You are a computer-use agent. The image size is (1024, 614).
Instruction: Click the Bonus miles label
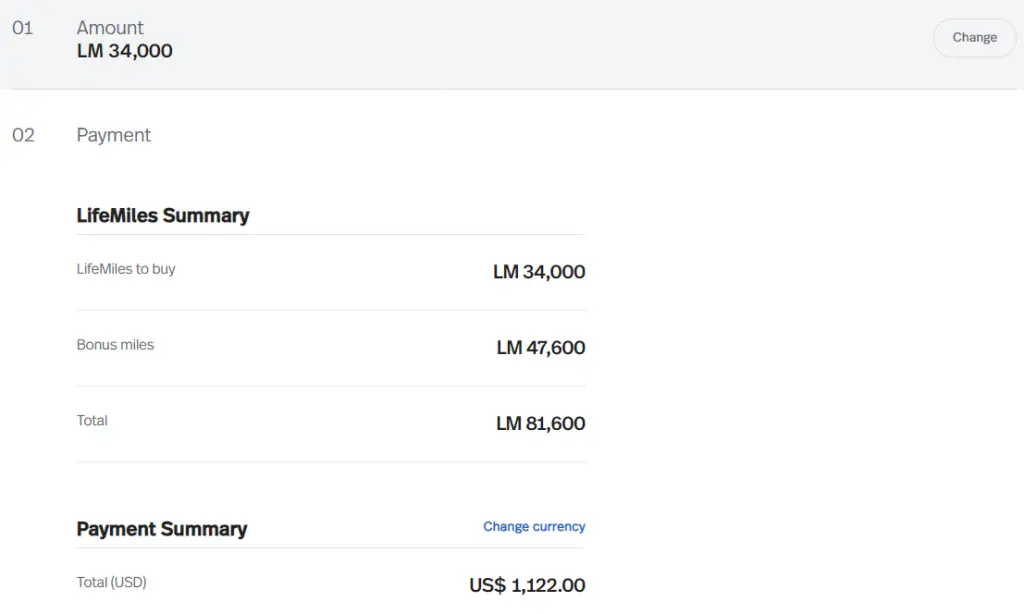coord(115,345)
